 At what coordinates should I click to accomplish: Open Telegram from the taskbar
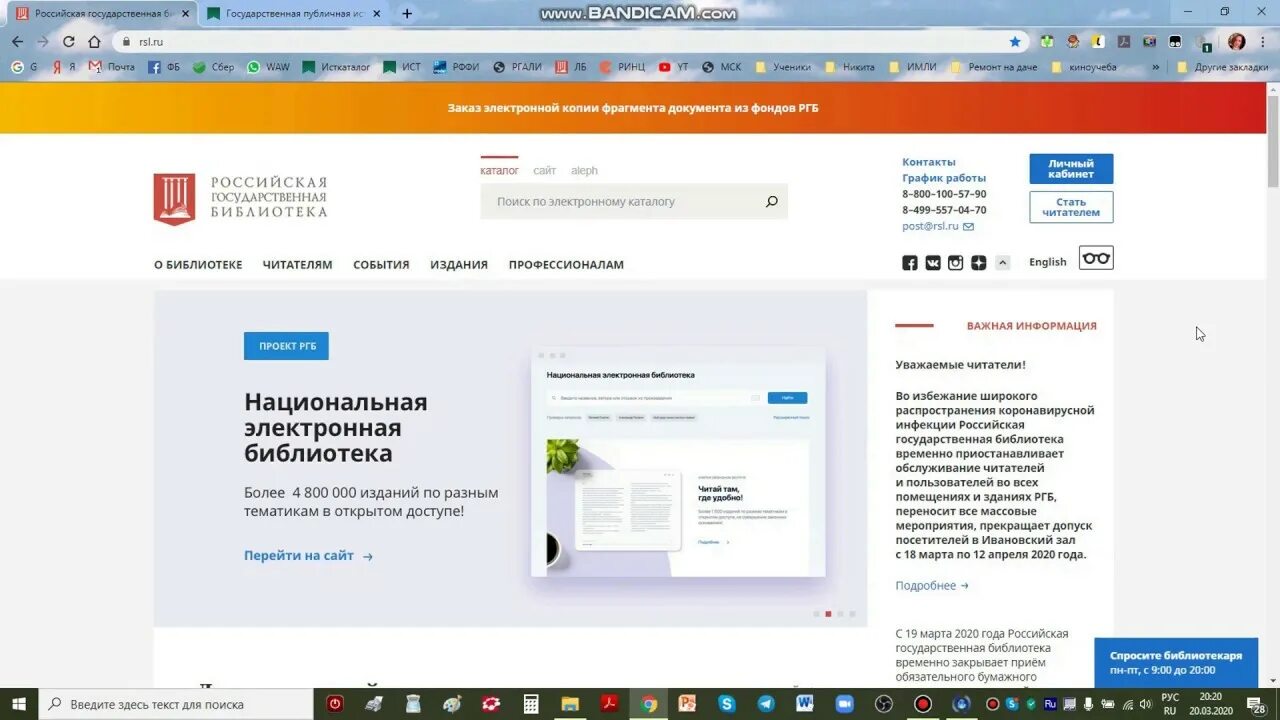pyautogui.click(x=766, y=704)
